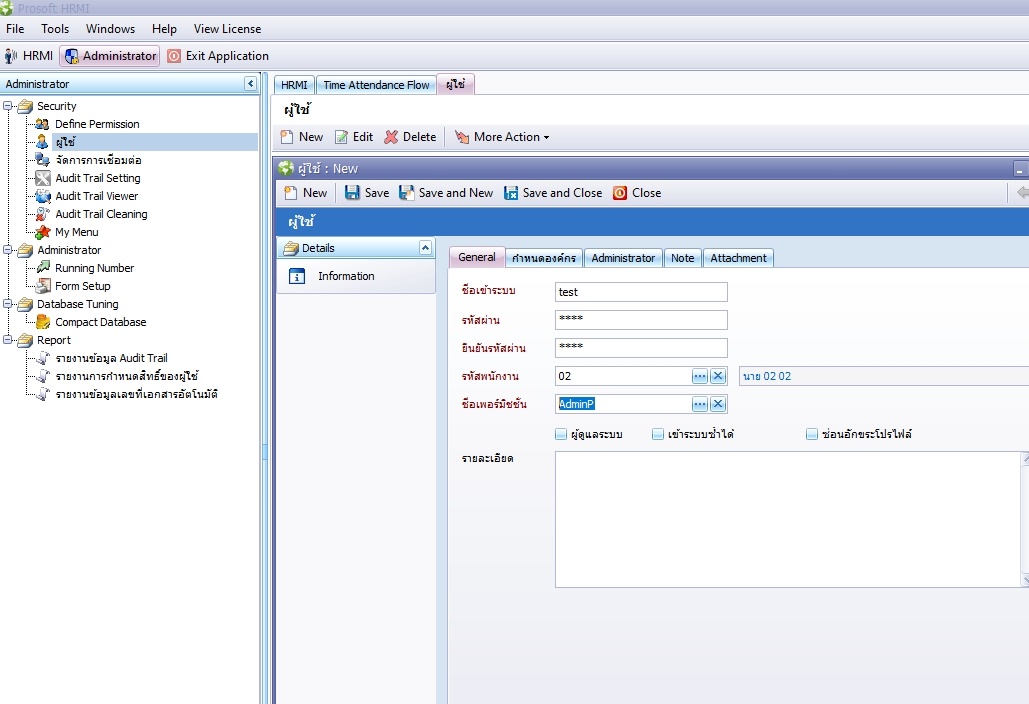Open Audit Trail Setting icon
The height and width of the screenshot is (704, 1029).
43,178
